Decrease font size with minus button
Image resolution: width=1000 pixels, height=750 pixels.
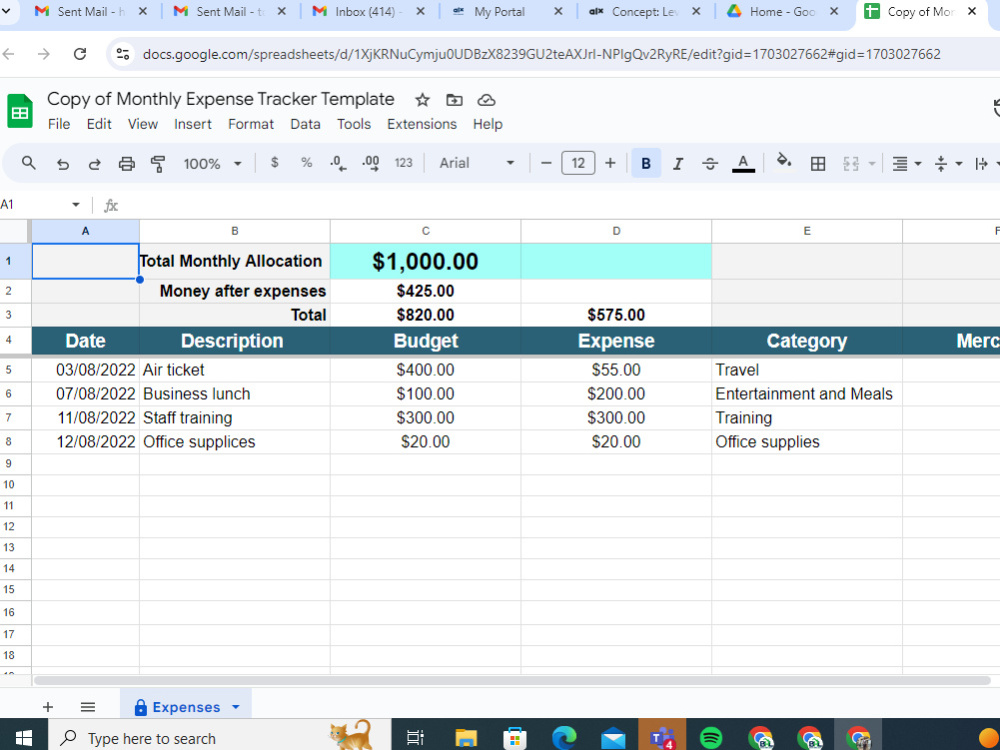546,163
